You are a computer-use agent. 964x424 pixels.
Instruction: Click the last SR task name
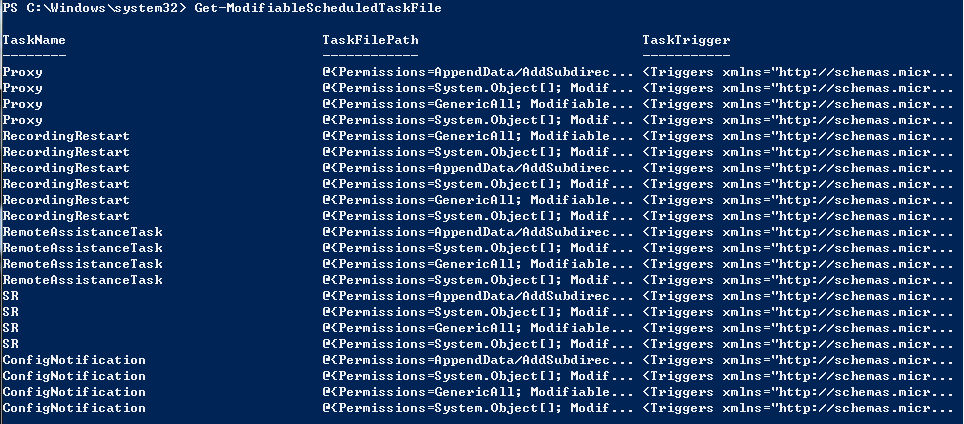click(x=10, y=344)
